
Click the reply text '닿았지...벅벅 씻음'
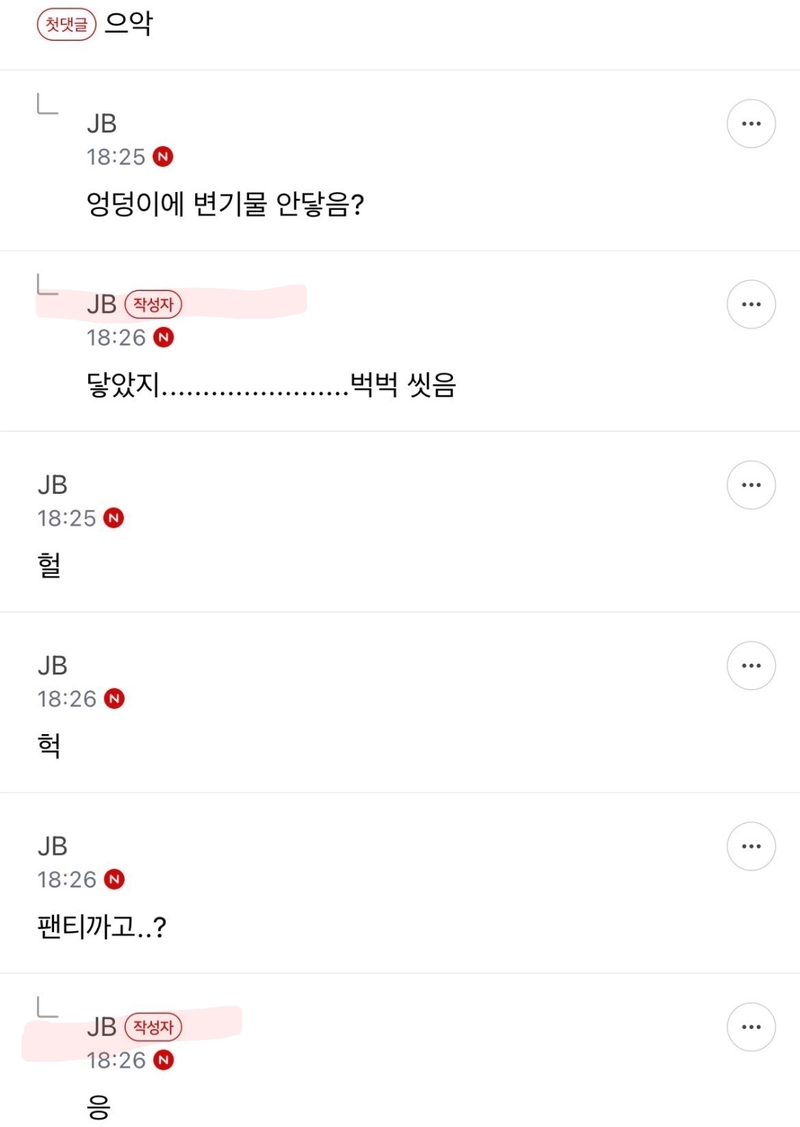271,385
